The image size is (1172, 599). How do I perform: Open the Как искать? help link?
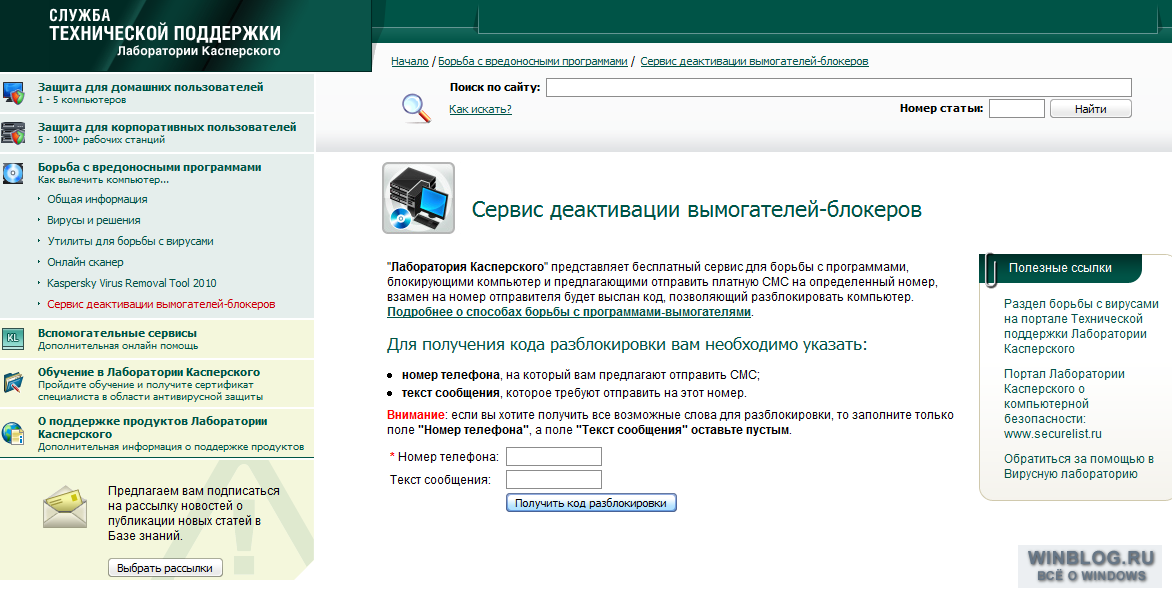point(480,109)
